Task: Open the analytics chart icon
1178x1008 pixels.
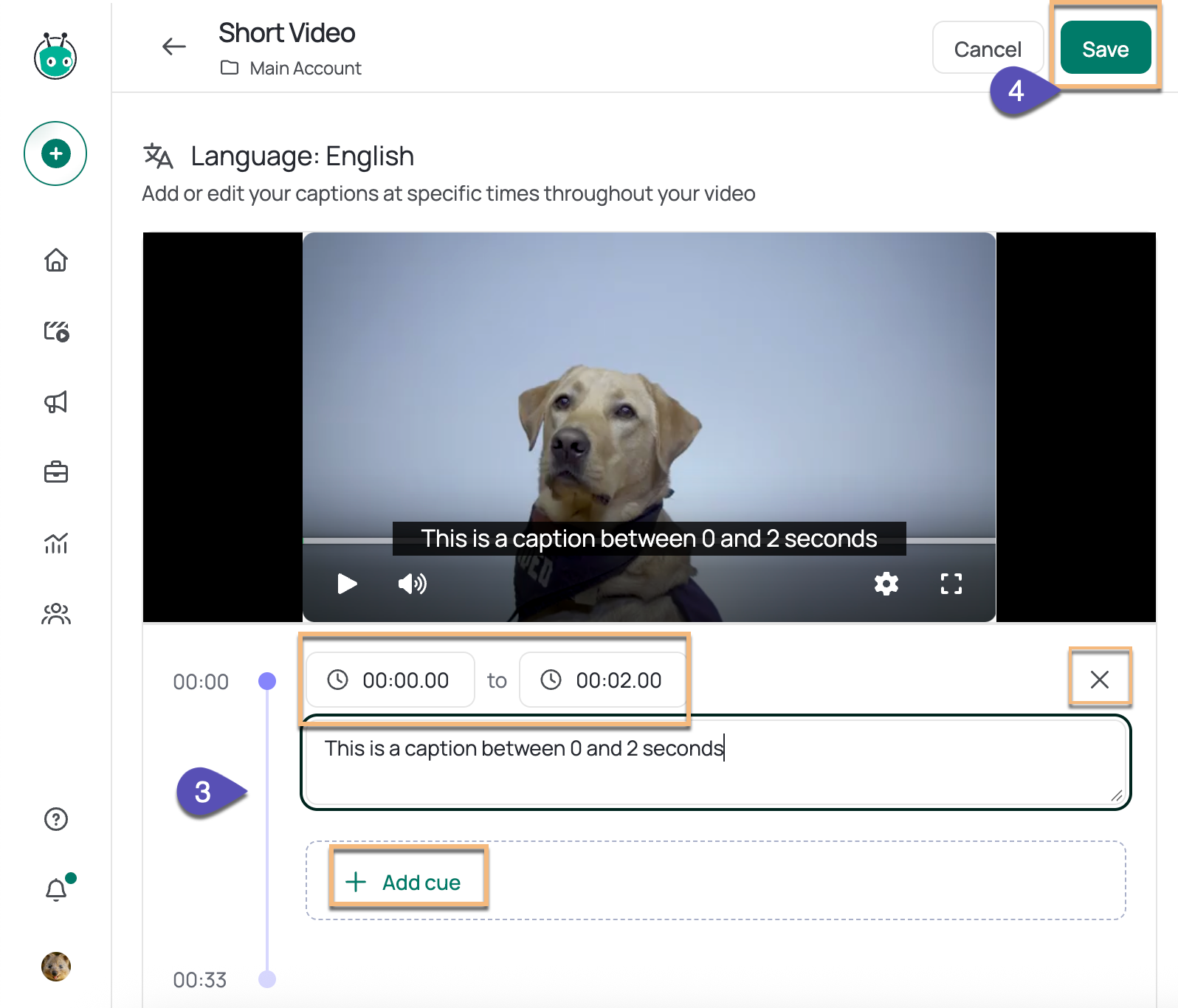Action: pos(56,543)
